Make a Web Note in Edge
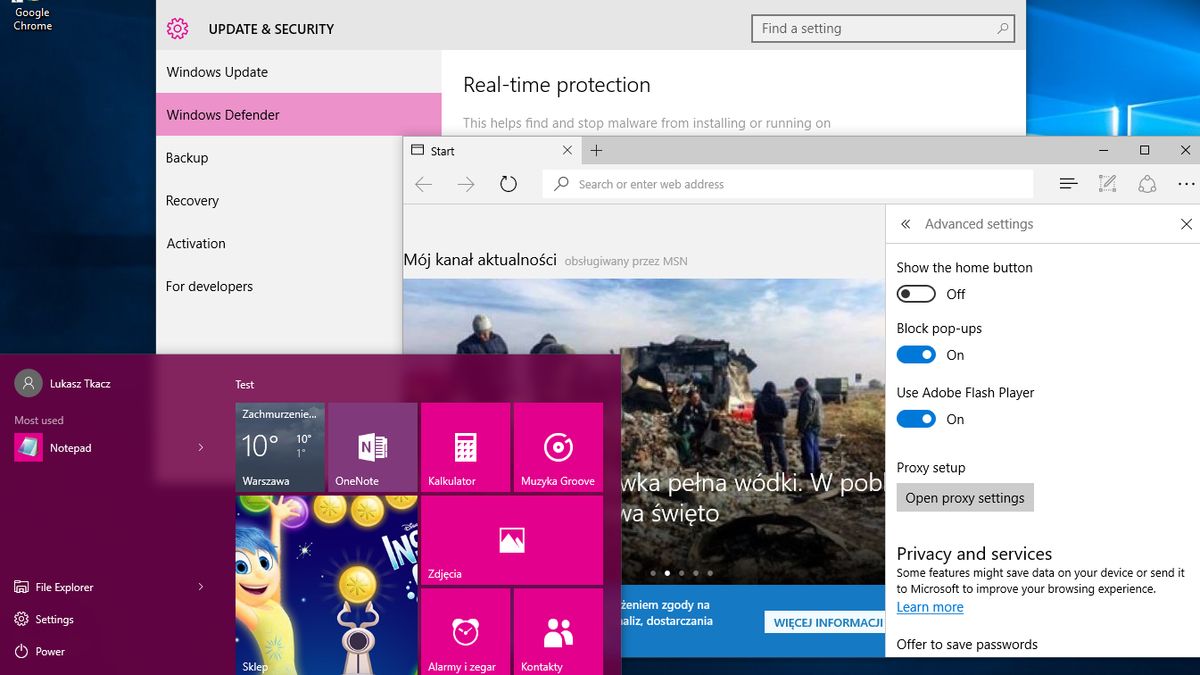Screen dimensions: 1200x675 pos(1107,184)
